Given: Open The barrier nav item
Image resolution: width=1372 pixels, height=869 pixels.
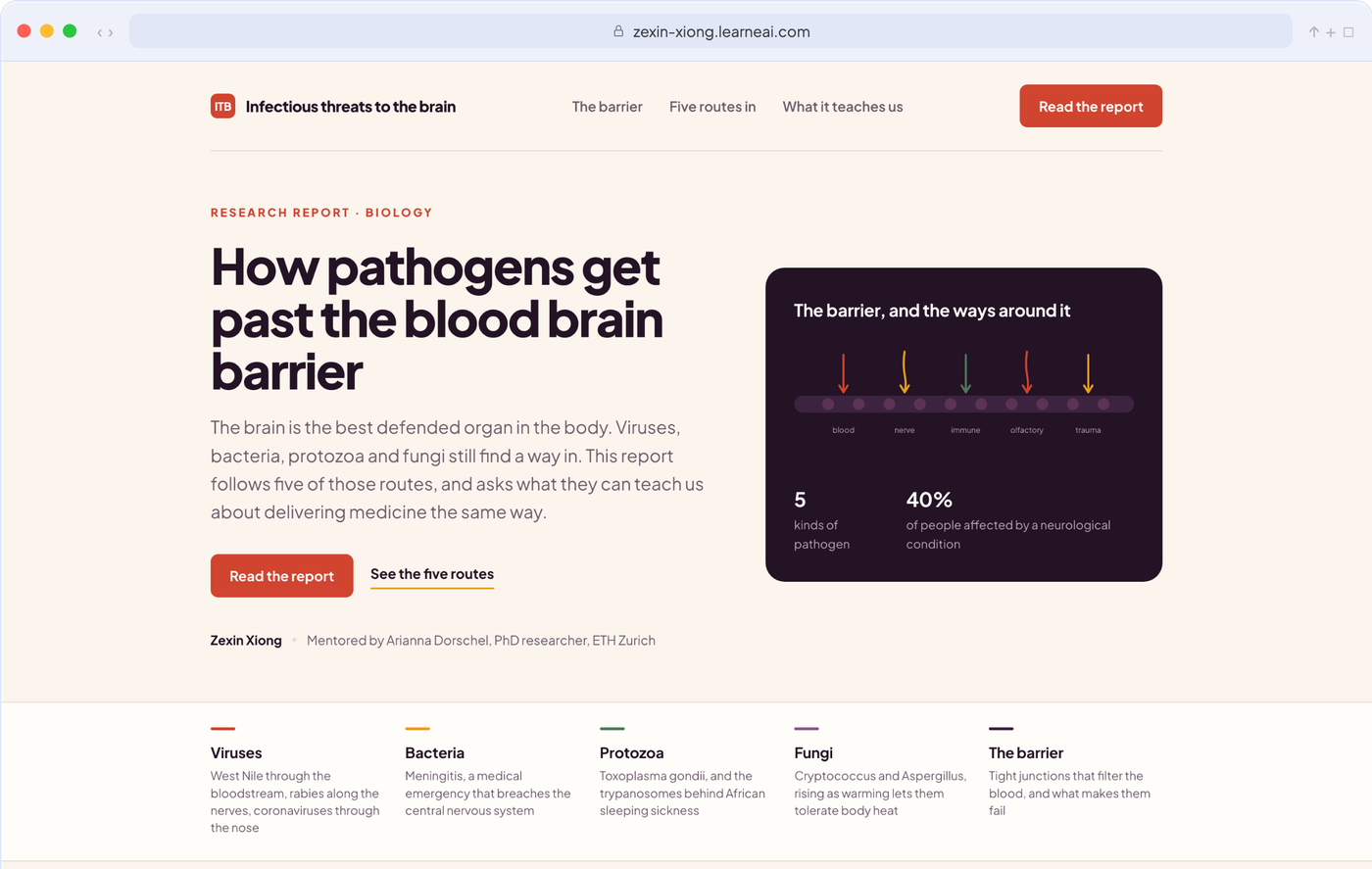Looking at the screenshot, I should 608,107.
